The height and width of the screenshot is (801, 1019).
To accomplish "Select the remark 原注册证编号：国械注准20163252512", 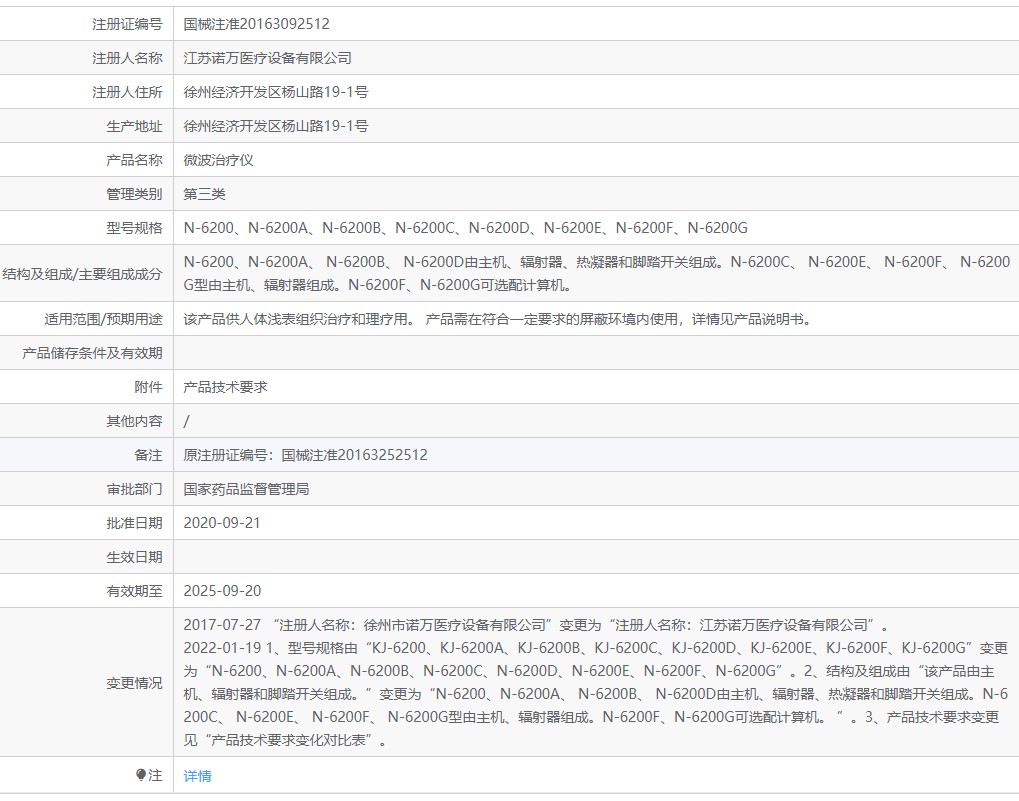I will pyautogui.click(x=305, y=455).
